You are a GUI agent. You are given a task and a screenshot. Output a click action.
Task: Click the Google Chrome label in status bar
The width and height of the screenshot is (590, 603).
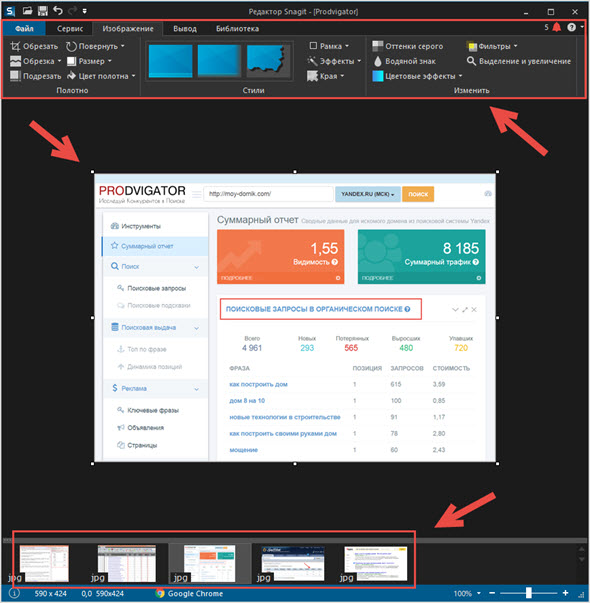[195, 593]
